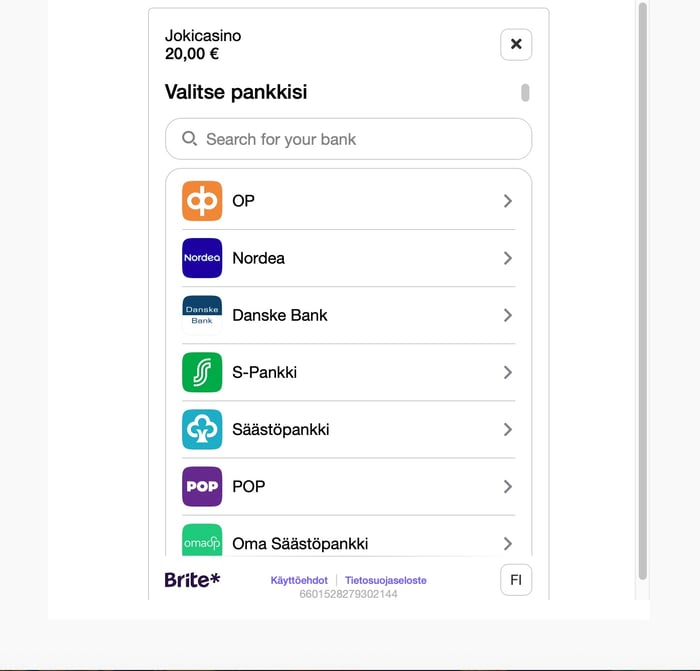The height and width of the screenshot is (671, 700).
Task: Change language with the FI button
Action: pyautogui.click(x=516, y=580)
